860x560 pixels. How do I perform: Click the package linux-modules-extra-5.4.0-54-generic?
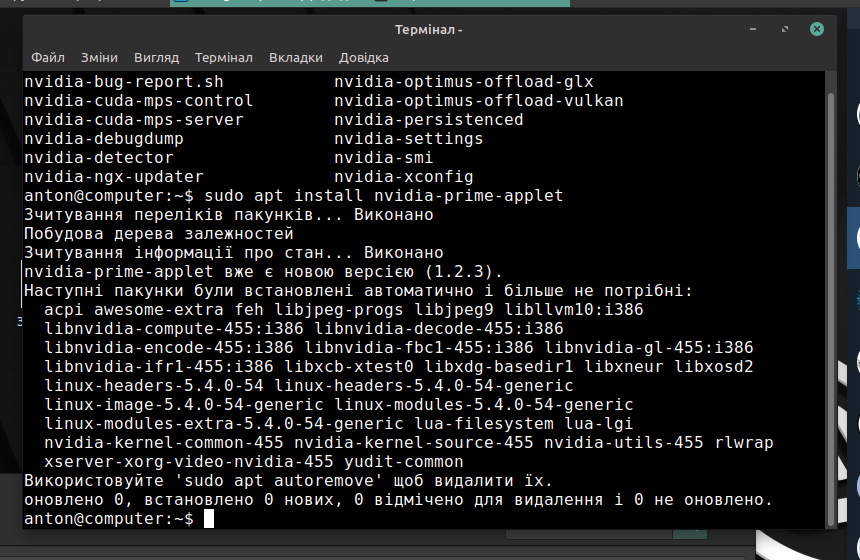(224, 424)
